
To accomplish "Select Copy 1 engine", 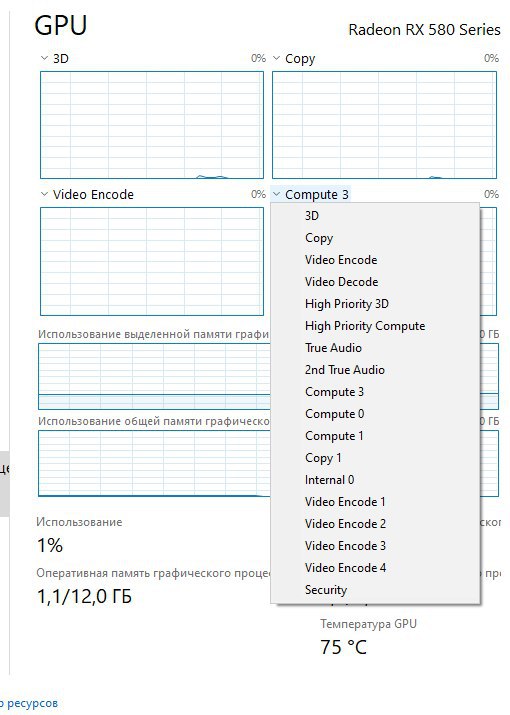I will tap(375, 458).
